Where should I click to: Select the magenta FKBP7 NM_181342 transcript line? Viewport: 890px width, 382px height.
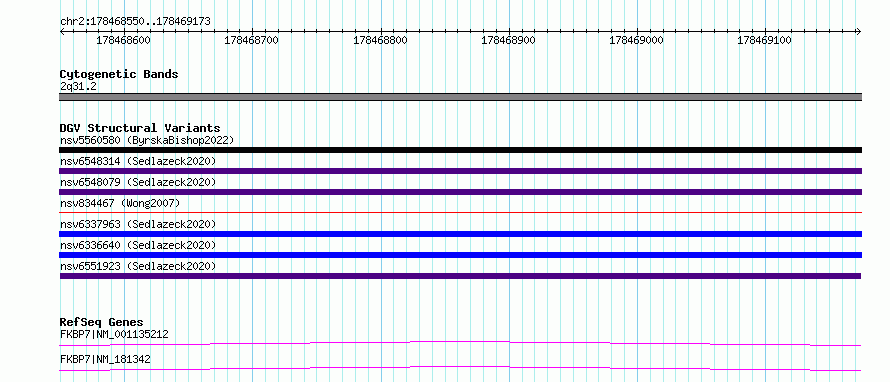coord(460,368)
